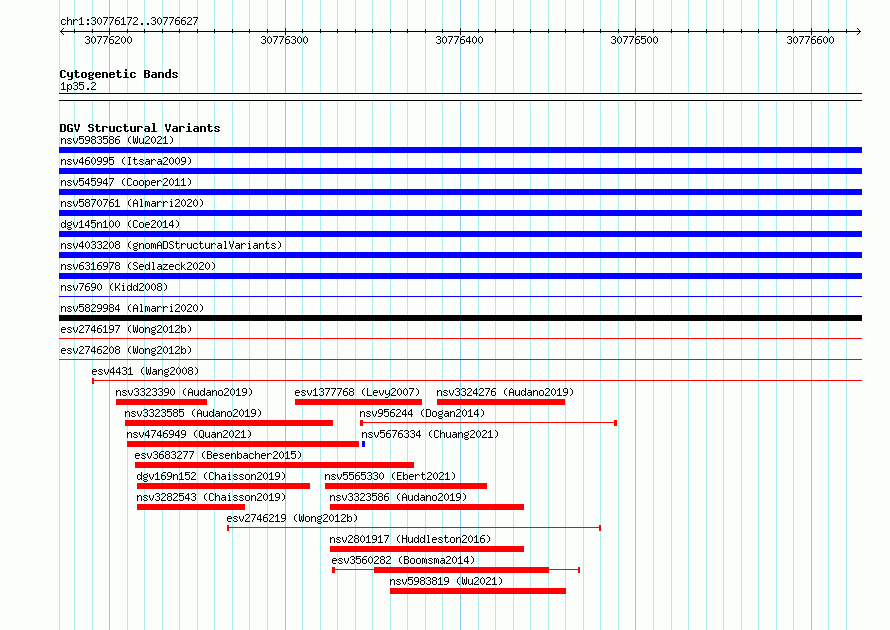Select the red bar under nsv3324276 (Audano2019)
Screen dimensions: 890x630
coord(501,402)
